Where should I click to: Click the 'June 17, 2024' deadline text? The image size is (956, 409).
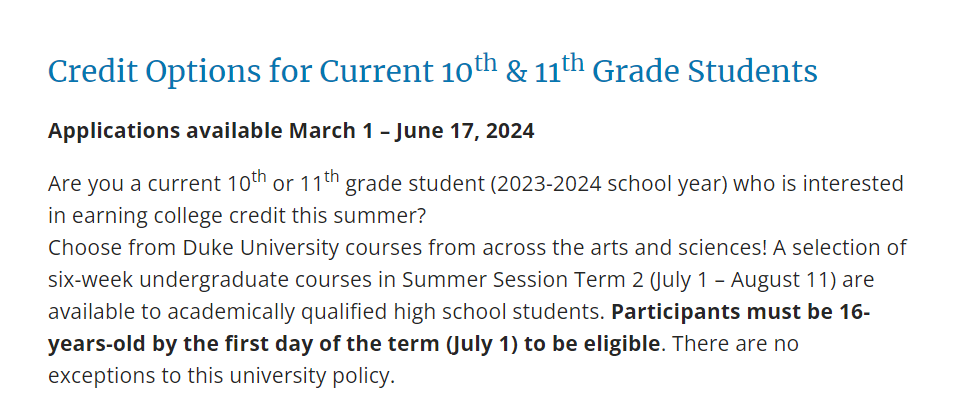tap(465, 130)
